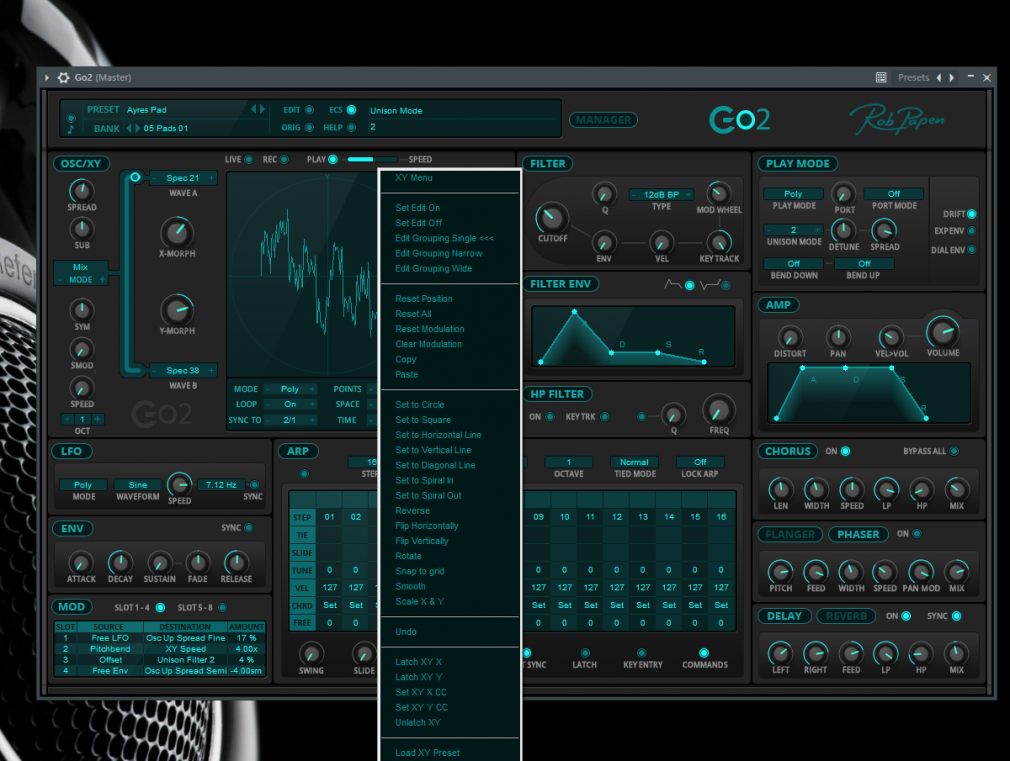Open the 12dB BP filter type selector
This screenshot has width=1010, height=761.
click(662, 194)
